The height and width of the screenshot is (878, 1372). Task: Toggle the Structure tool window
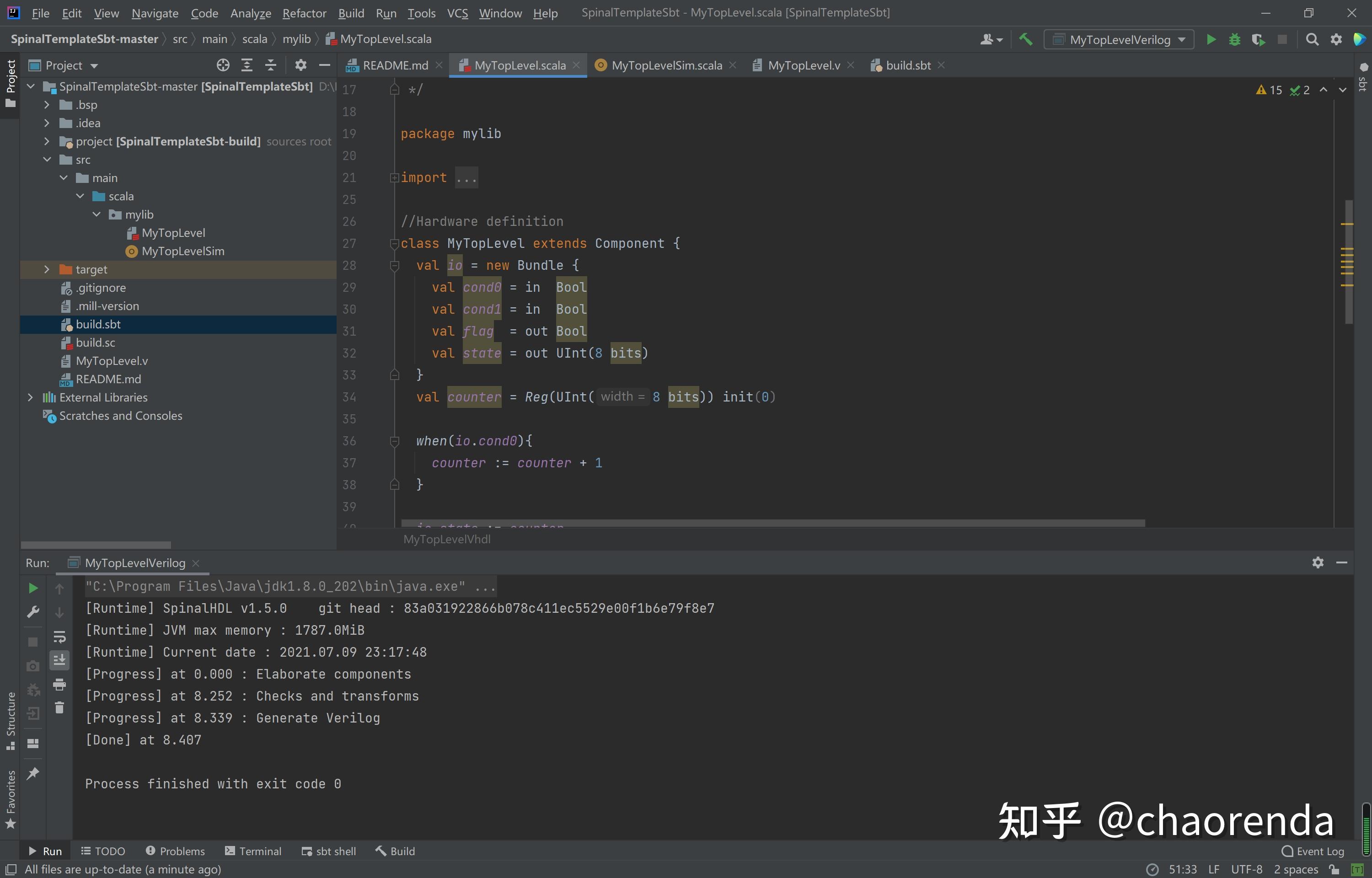click(10, 721)
